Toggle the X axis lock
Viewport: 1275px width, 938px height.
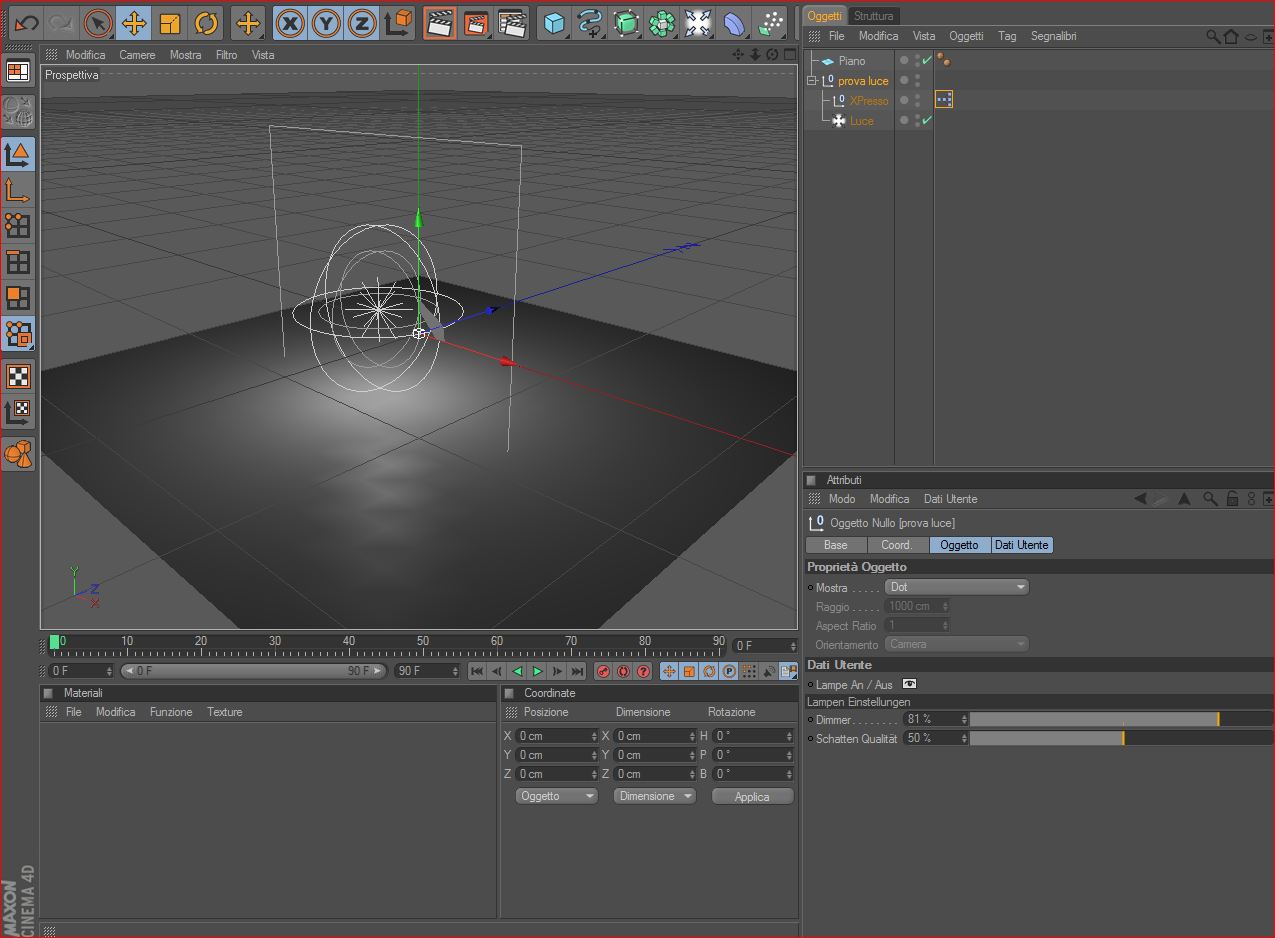pos(290,23)
